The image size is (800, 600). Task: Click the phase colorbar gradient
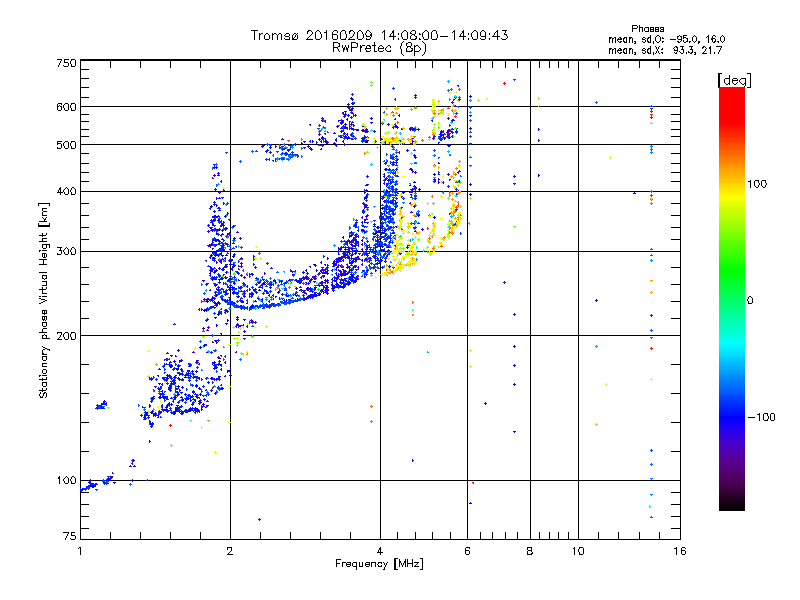(x=732, y=299)
